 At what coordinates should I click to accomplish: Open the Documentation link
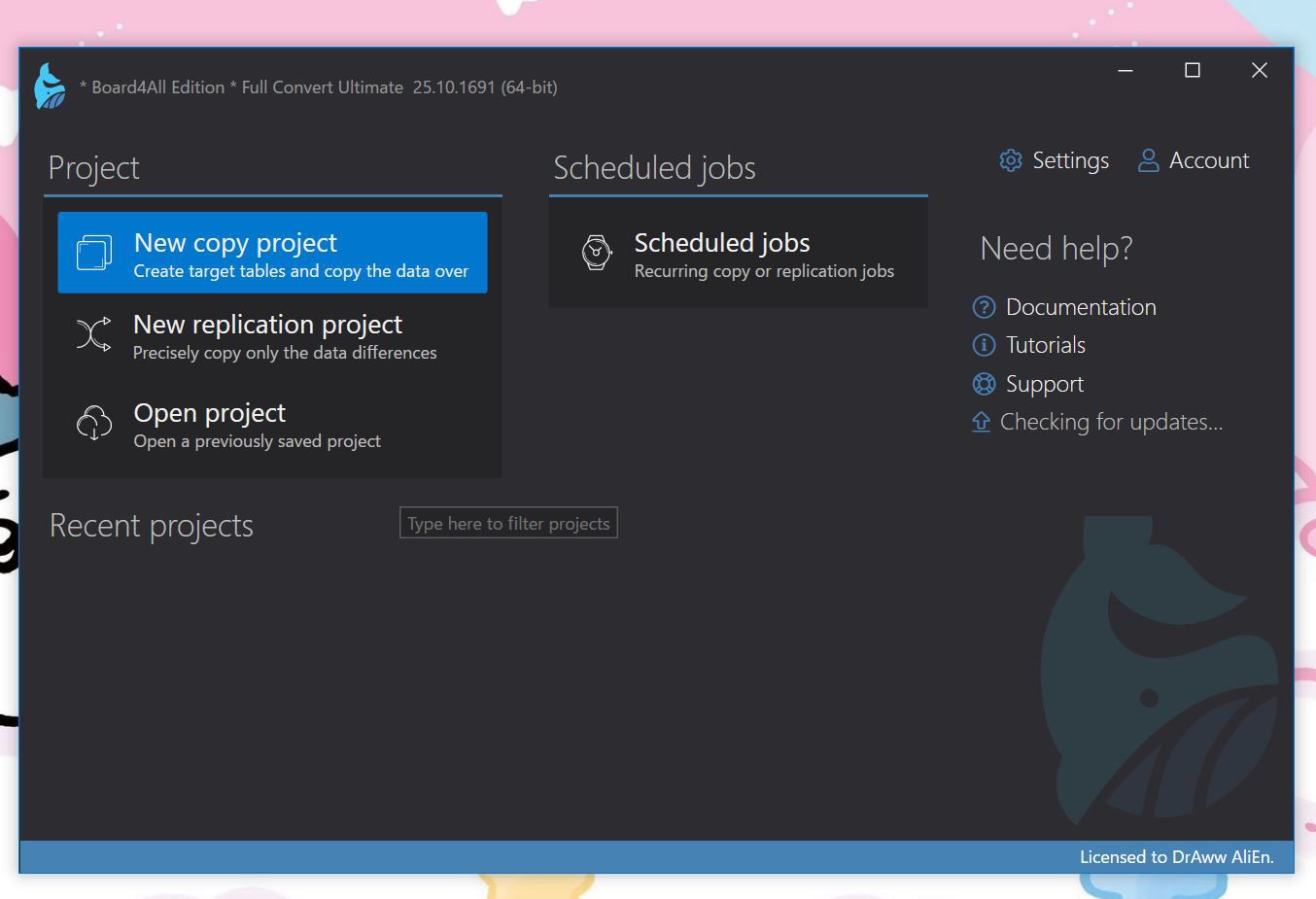(x=1081, y=307)
